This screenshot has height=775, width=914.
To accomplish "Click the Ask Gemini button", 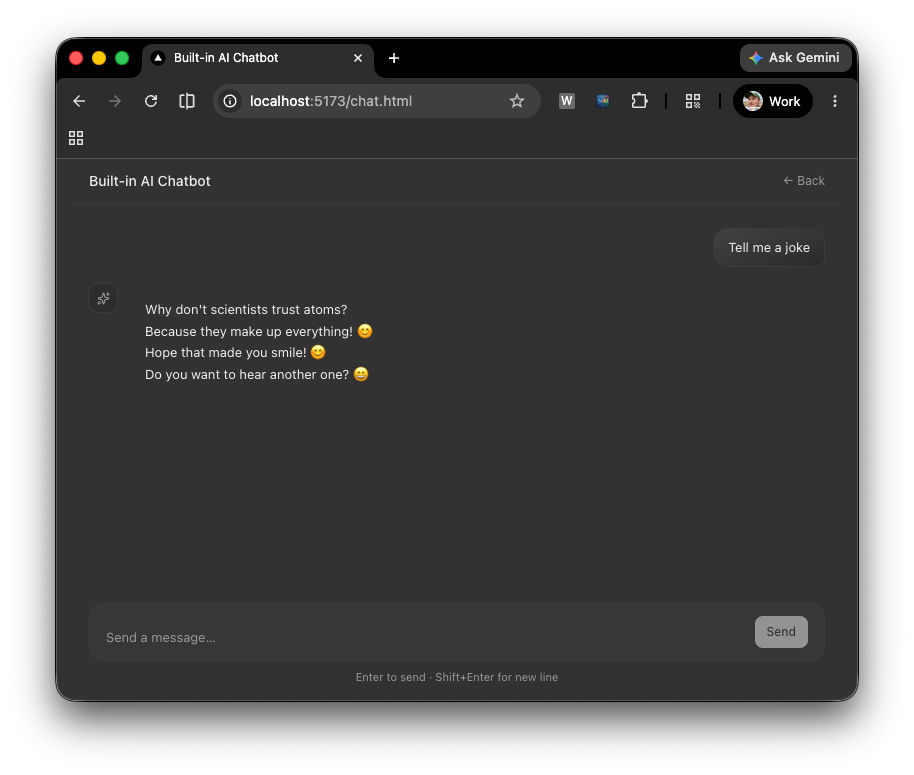I will click(796, 58).
